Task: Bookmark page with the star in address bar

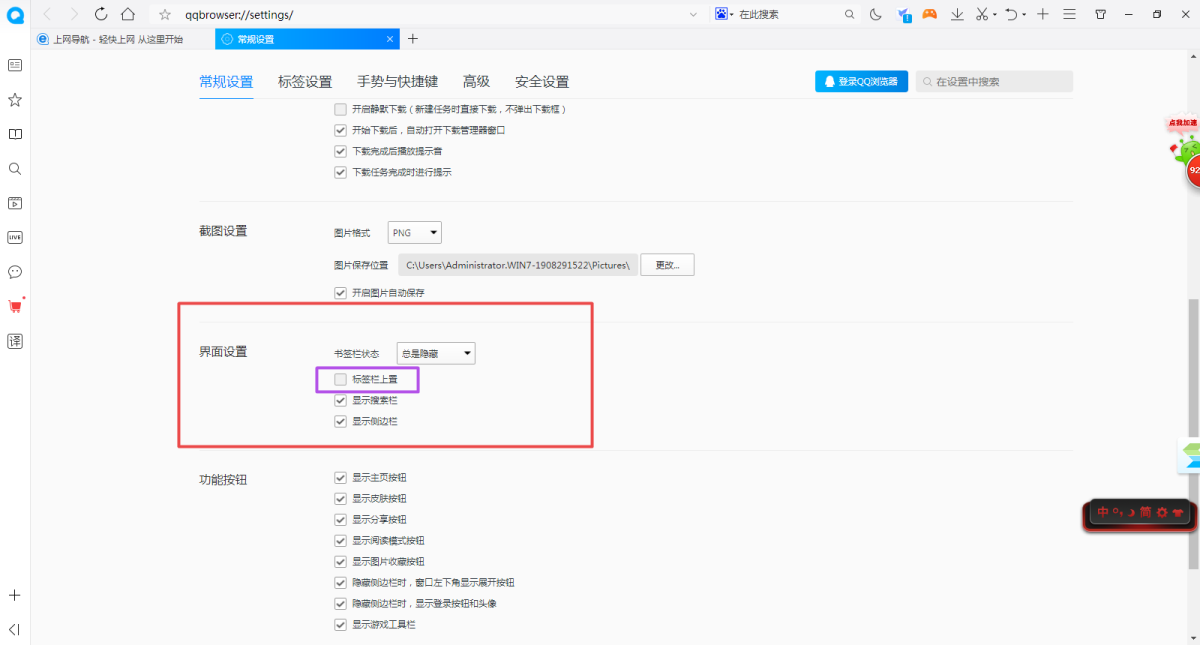Action: pyautogui.click(x=165, y=14)
